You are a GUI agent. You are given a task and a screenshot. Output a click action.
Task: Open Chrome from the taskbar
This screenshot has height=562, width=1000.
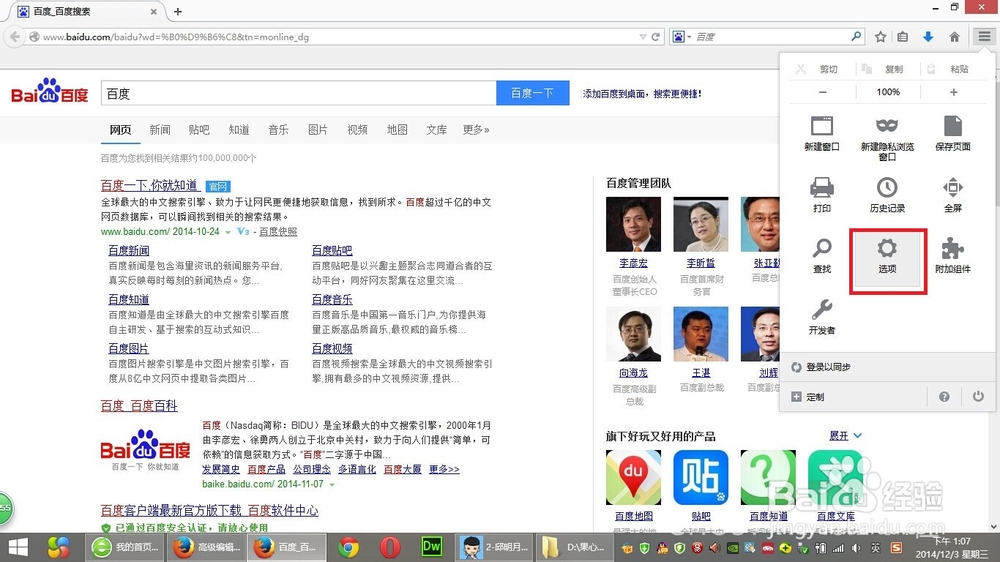[x=348, y=547]
